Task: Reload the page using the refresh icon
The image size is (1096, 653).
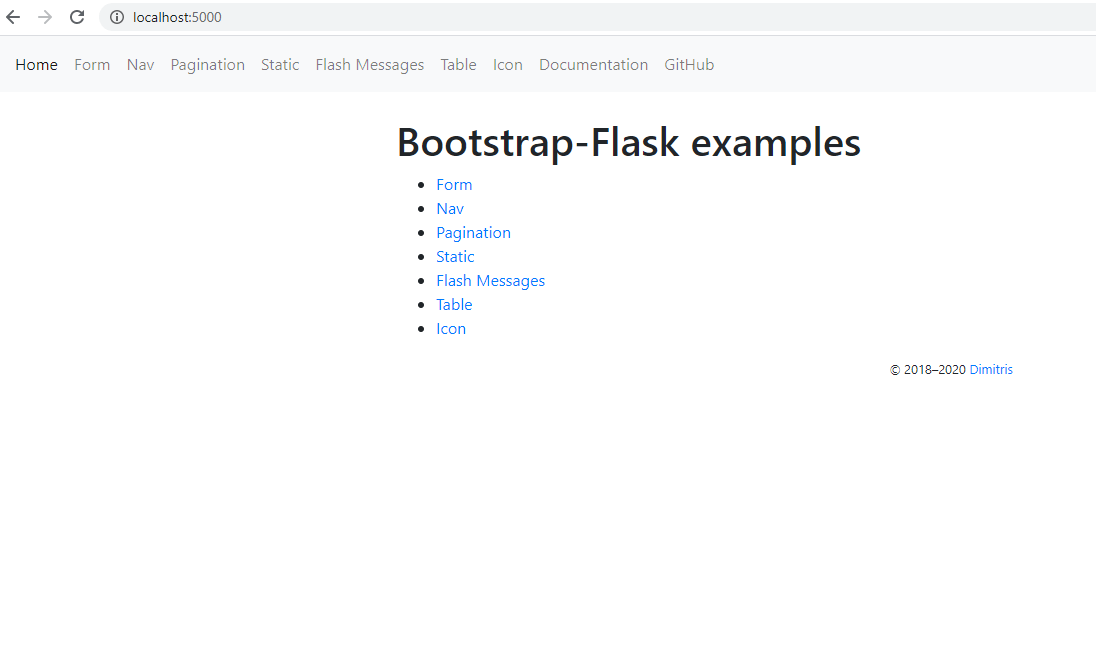Action: coord(77,17)
